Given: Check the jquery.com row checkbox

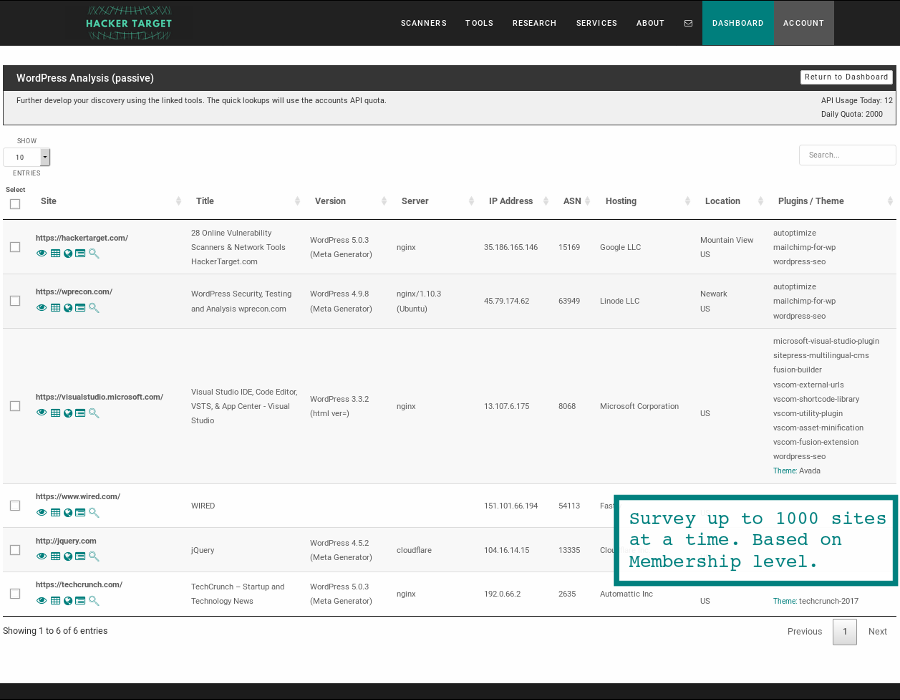Looking at the screenshot, I should coord(15,550).
